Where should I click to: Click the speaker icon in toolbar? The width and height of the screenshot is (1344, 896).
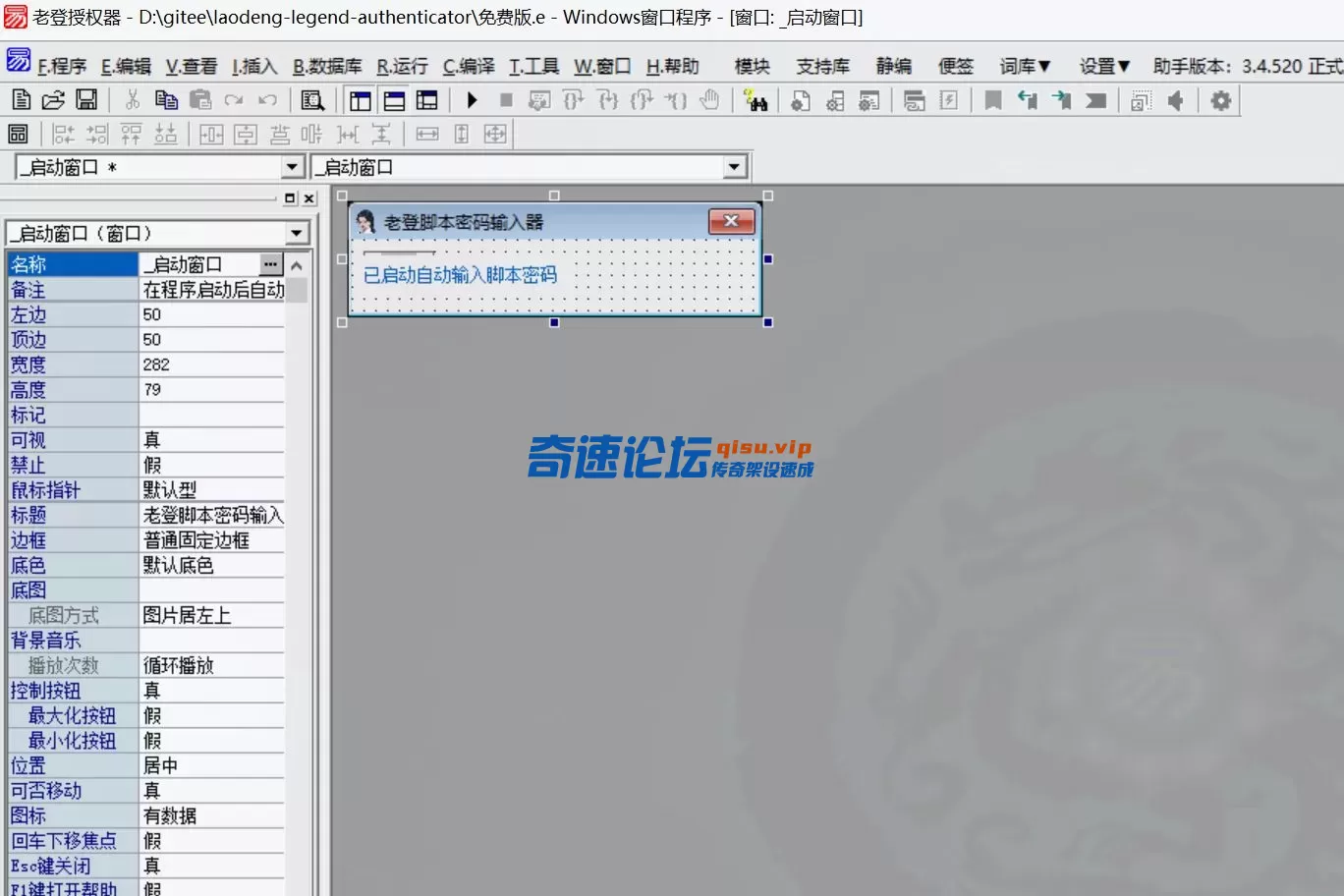click(1175, 100)
